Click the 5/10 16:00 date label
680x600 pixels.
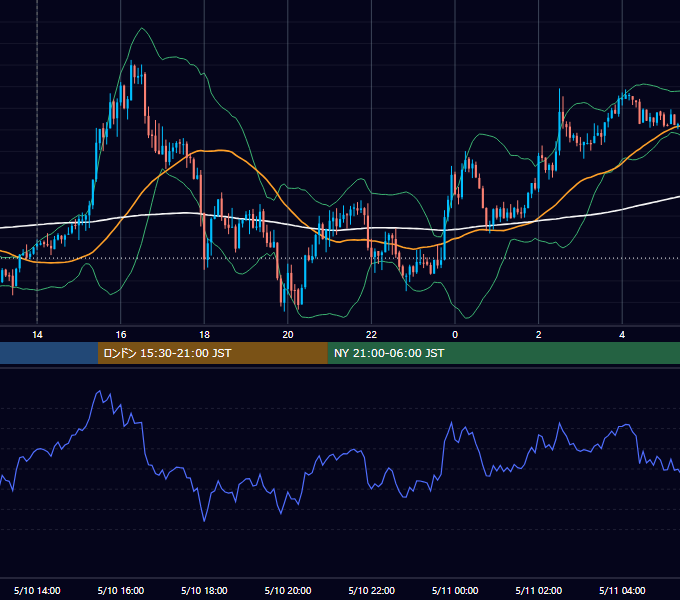[121, 590]
